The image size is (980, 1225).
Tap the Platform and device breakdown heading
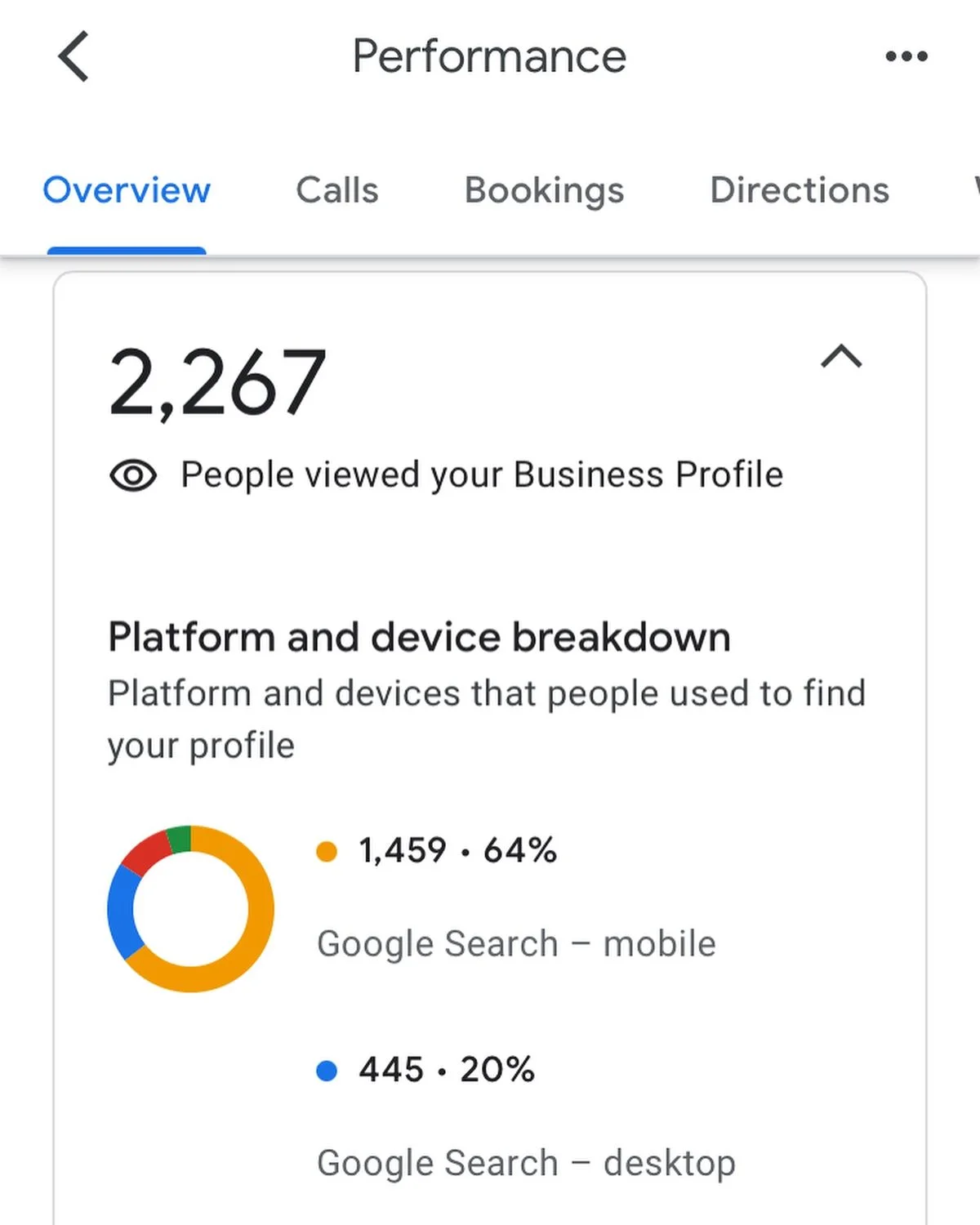419,637
